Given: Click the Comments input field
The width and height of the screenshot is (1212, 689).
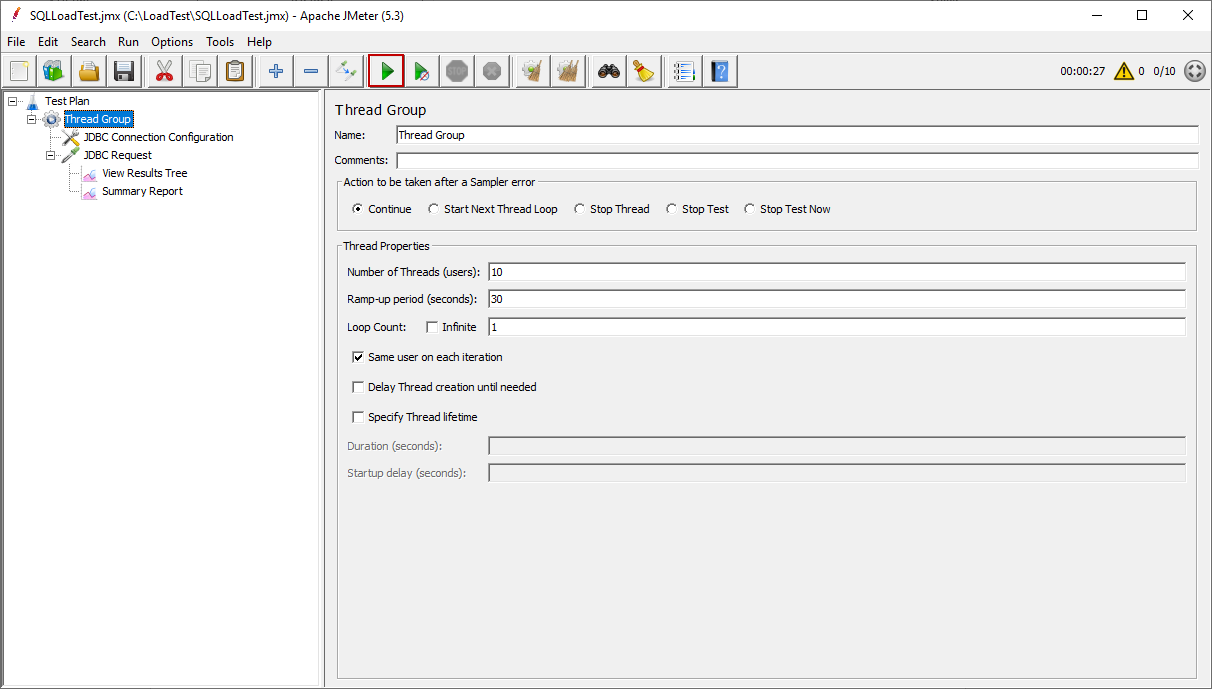Looking at the screenshot, I should point(797,160).
